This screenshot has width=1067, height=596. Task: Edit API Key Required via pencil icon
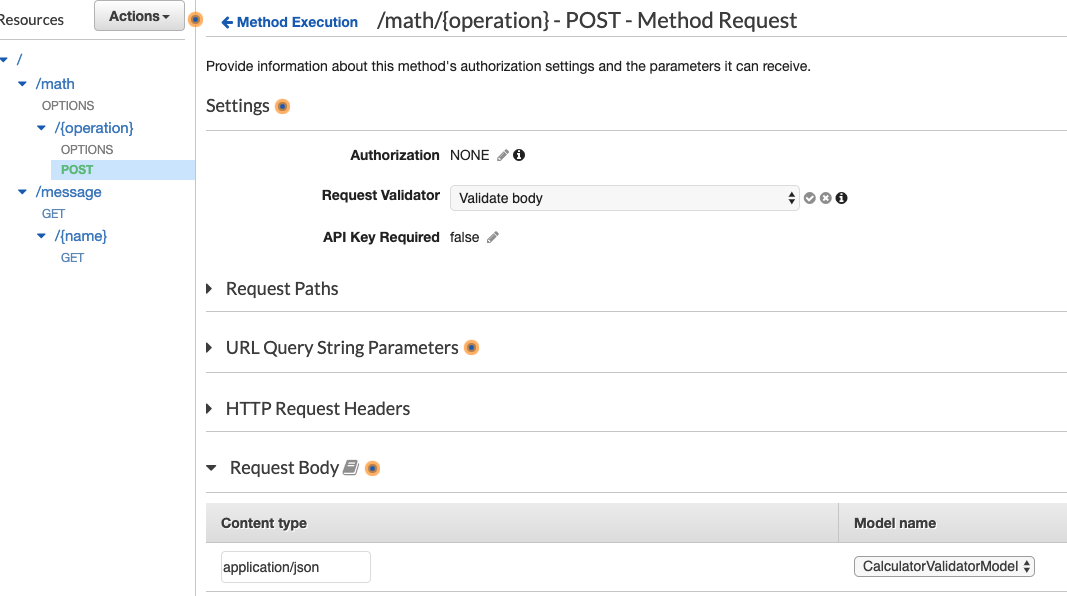pos(493,237)
